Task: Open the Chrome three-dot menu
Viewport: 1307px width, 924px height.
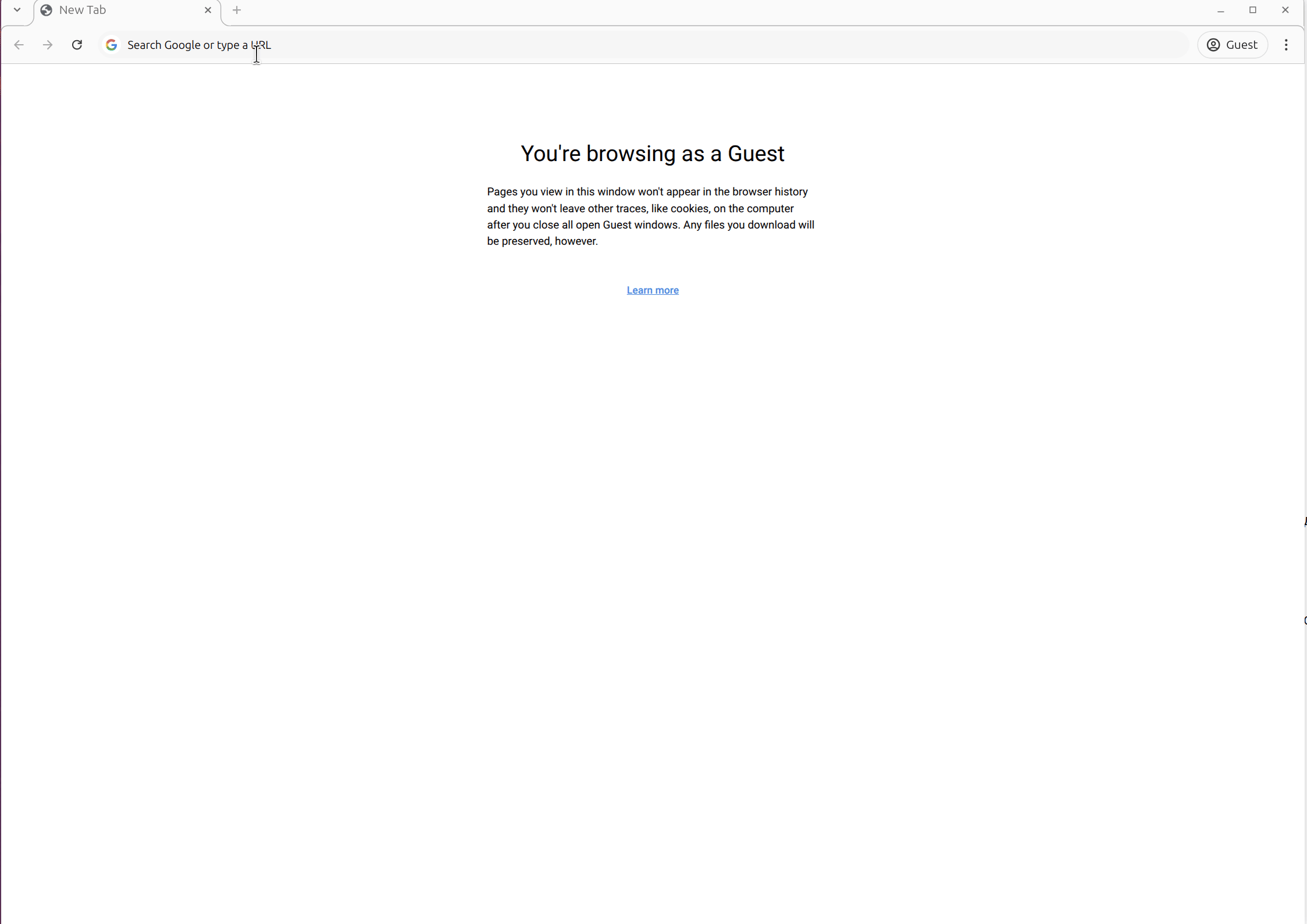Action: point(1286,45)
